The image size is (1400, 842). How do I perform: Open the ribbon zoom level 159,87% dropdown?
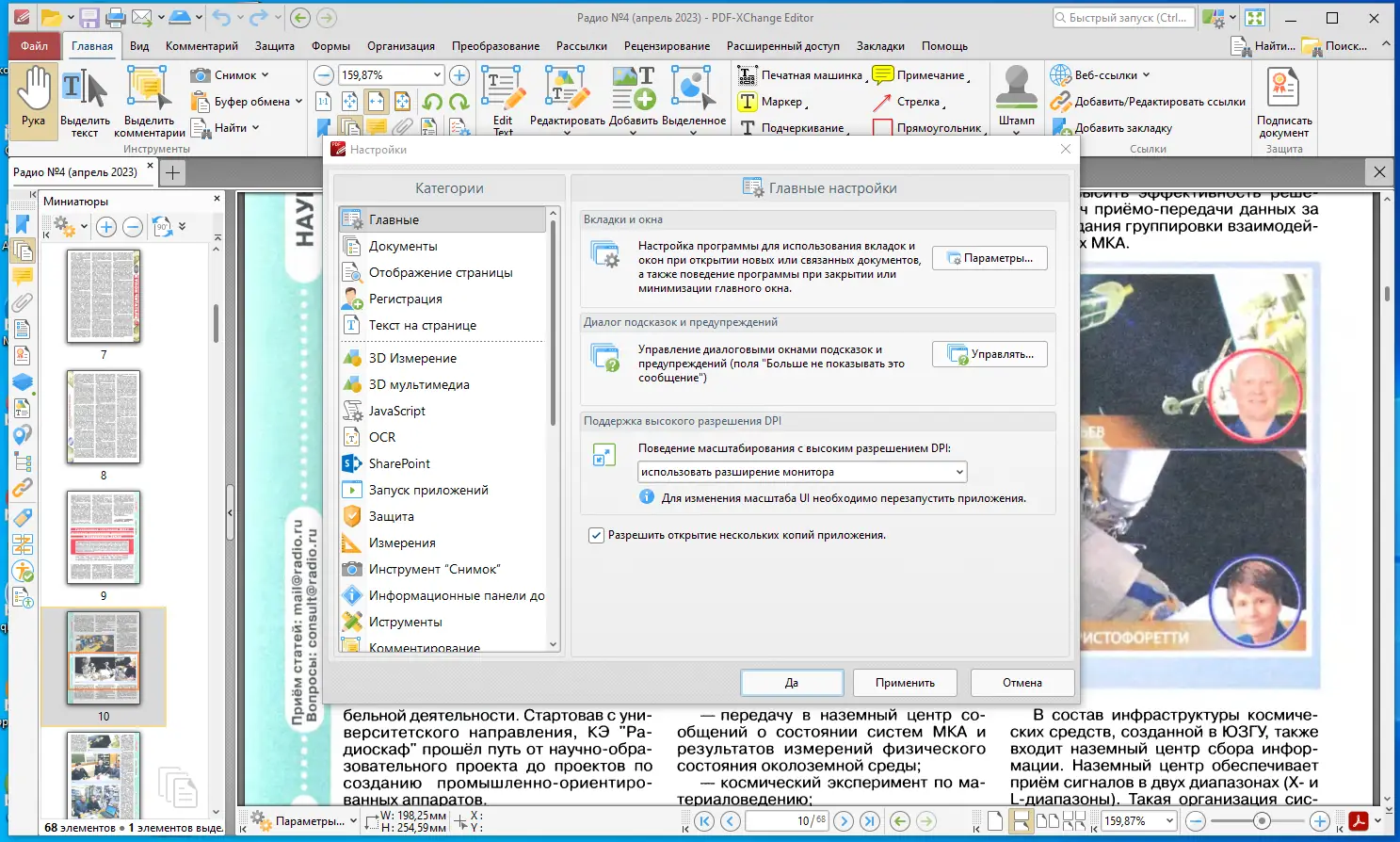coord(438,75)
